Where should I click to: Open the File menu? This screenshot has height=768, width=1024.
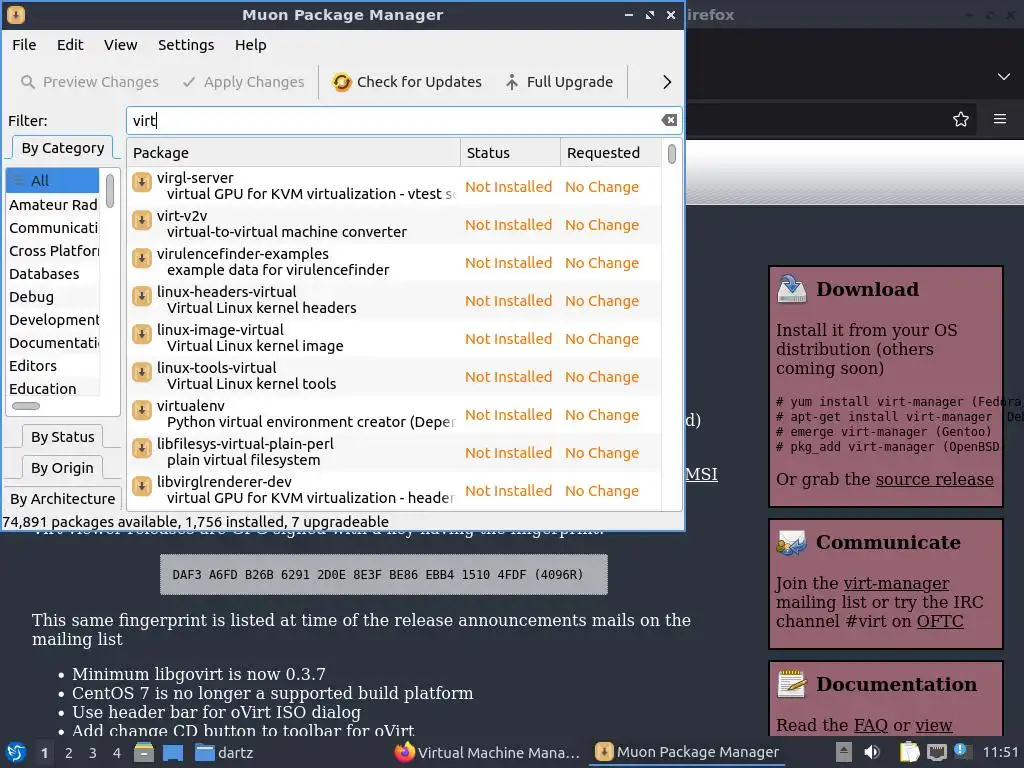(x=24, y=45)
